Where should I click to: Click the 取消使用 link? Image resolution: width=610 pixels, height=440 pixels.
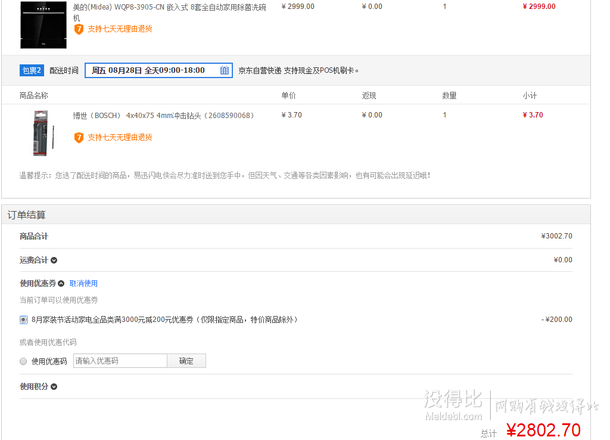point(84,284)
